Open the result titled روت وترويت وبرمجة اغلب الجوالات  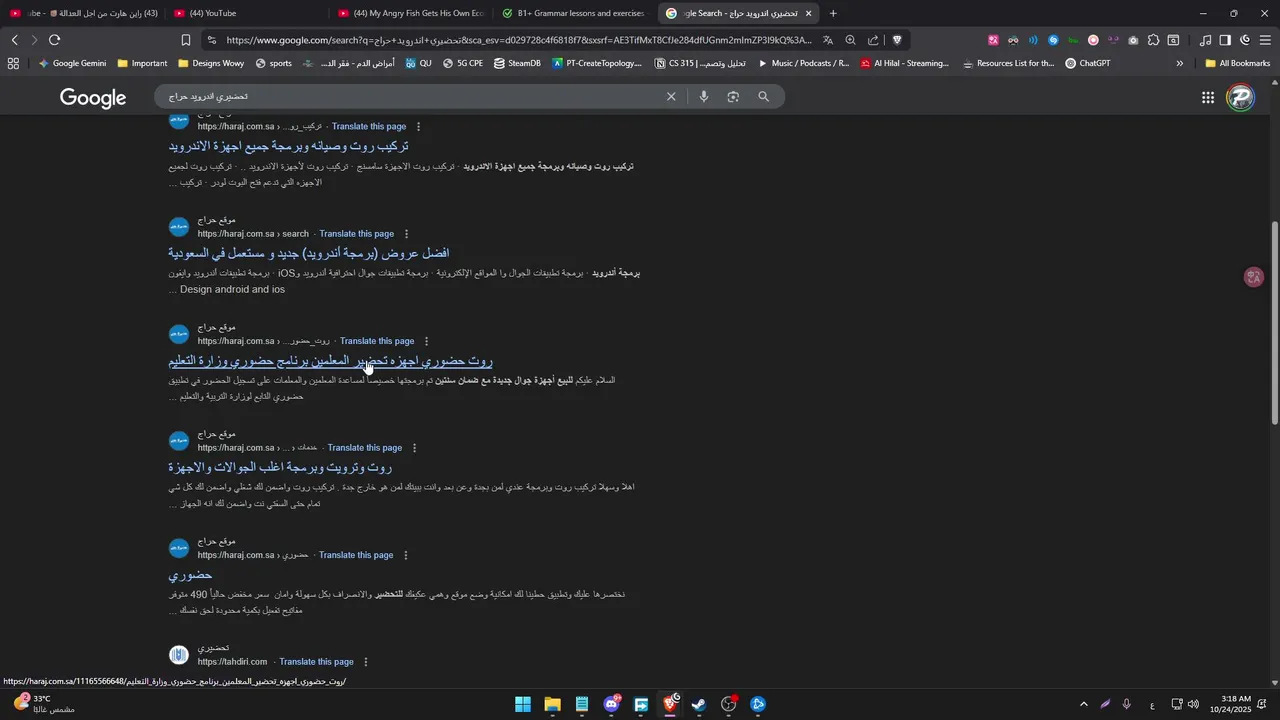280,467
